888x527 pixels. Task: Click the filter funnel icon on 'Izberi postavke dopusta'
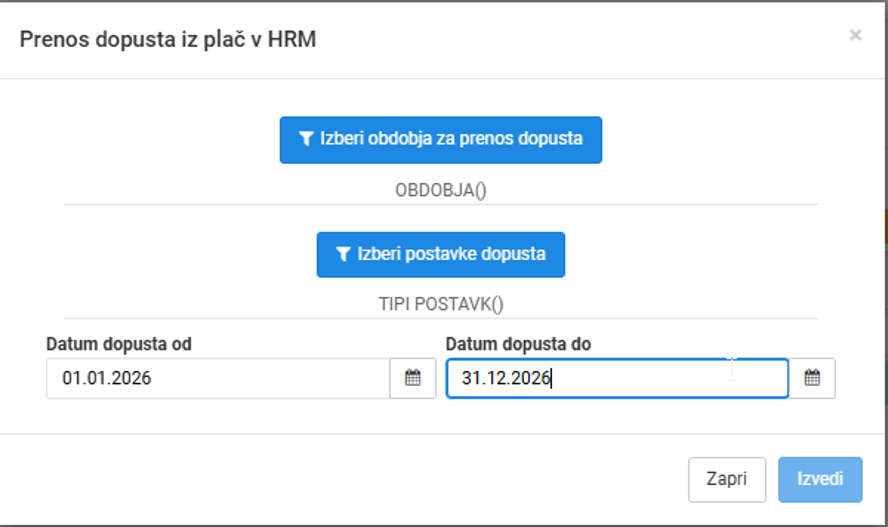[343, 254]
